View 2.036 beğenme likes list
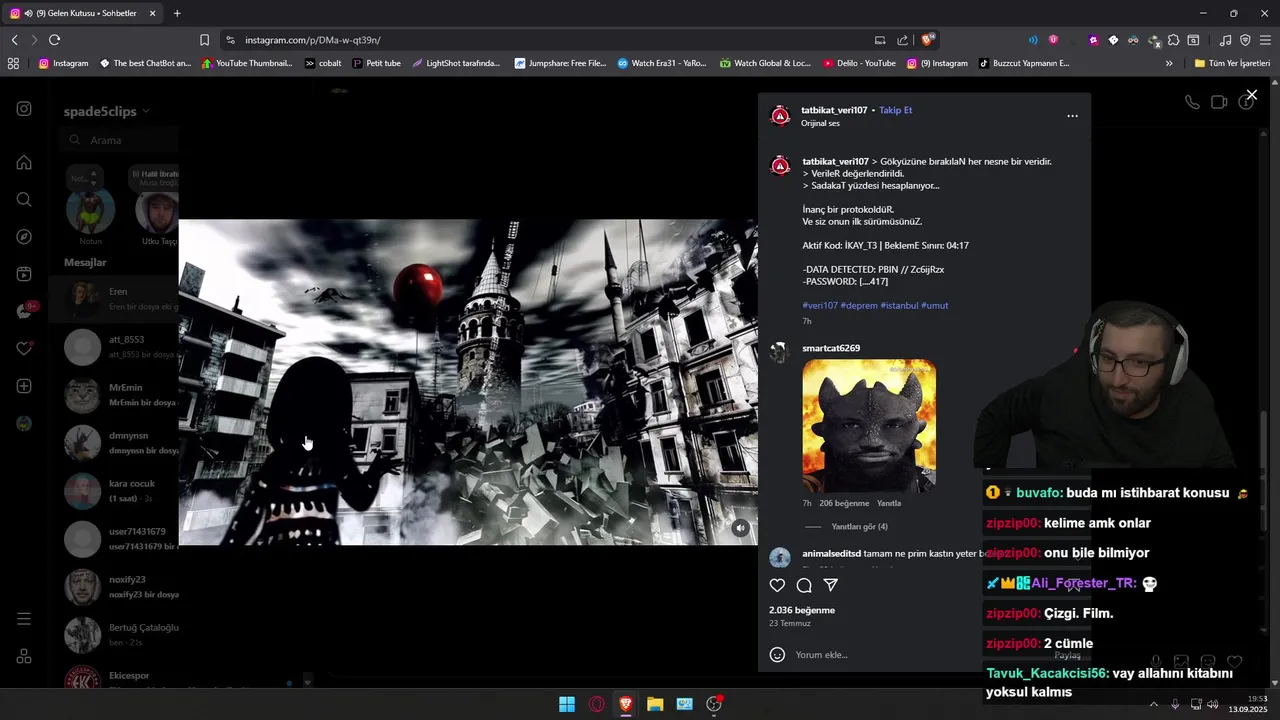Image resolution: width=1280 pixels, height=720 pixels. 802,610
